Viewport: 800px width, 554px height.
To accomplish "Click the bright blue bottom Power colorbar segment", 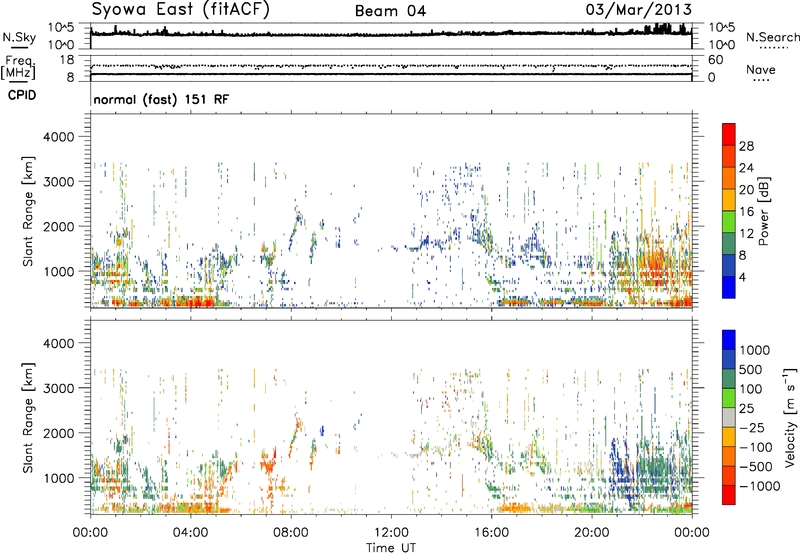I will 729,287.
